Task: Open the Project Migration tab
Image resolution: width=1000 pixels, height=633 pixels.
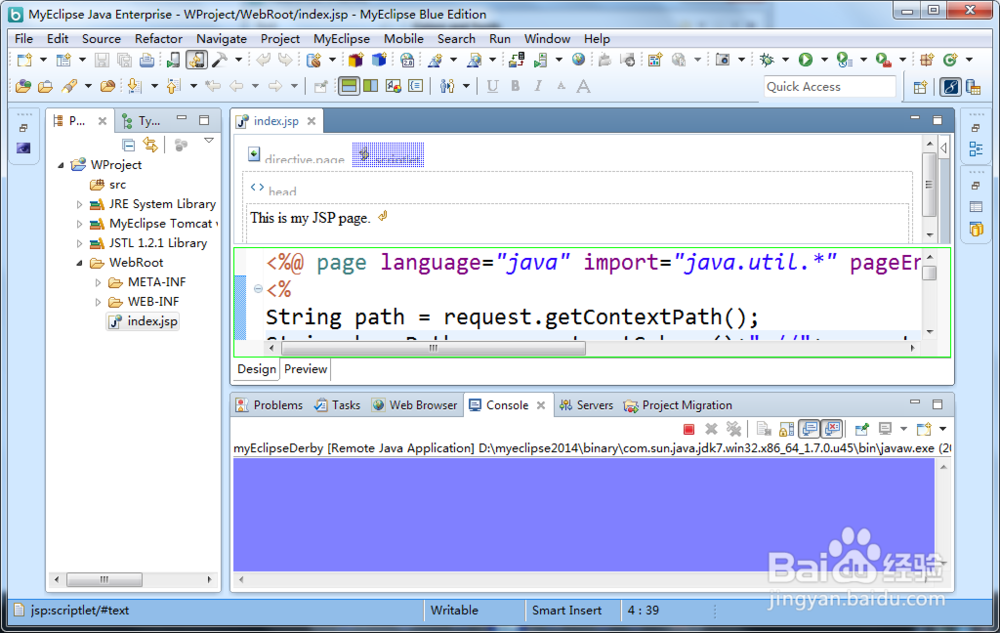Action: coord(677,405)
